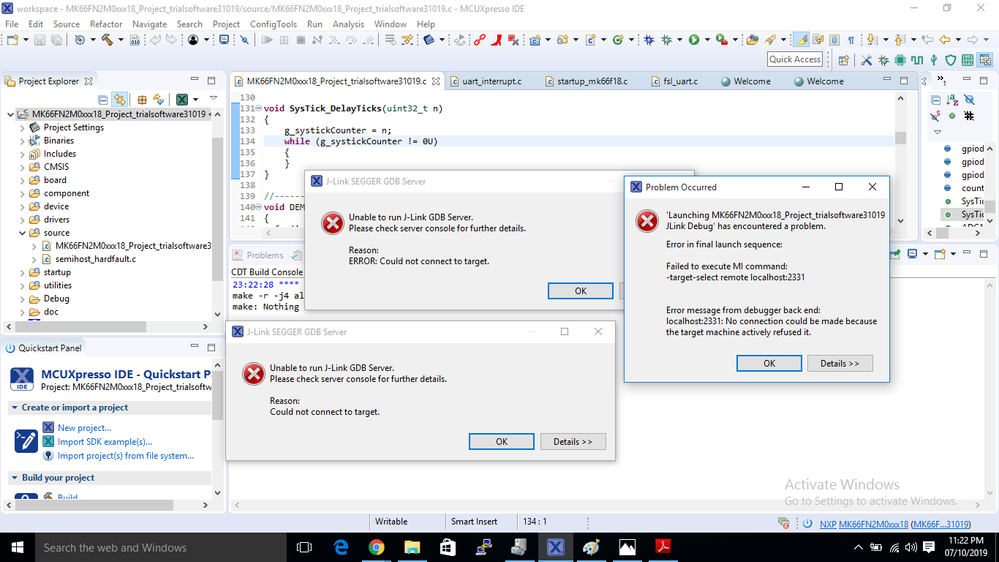Click MK66FN2M0xxx18 link in status bar
Screen dimensions: 999x562
[x=873, y=524]
